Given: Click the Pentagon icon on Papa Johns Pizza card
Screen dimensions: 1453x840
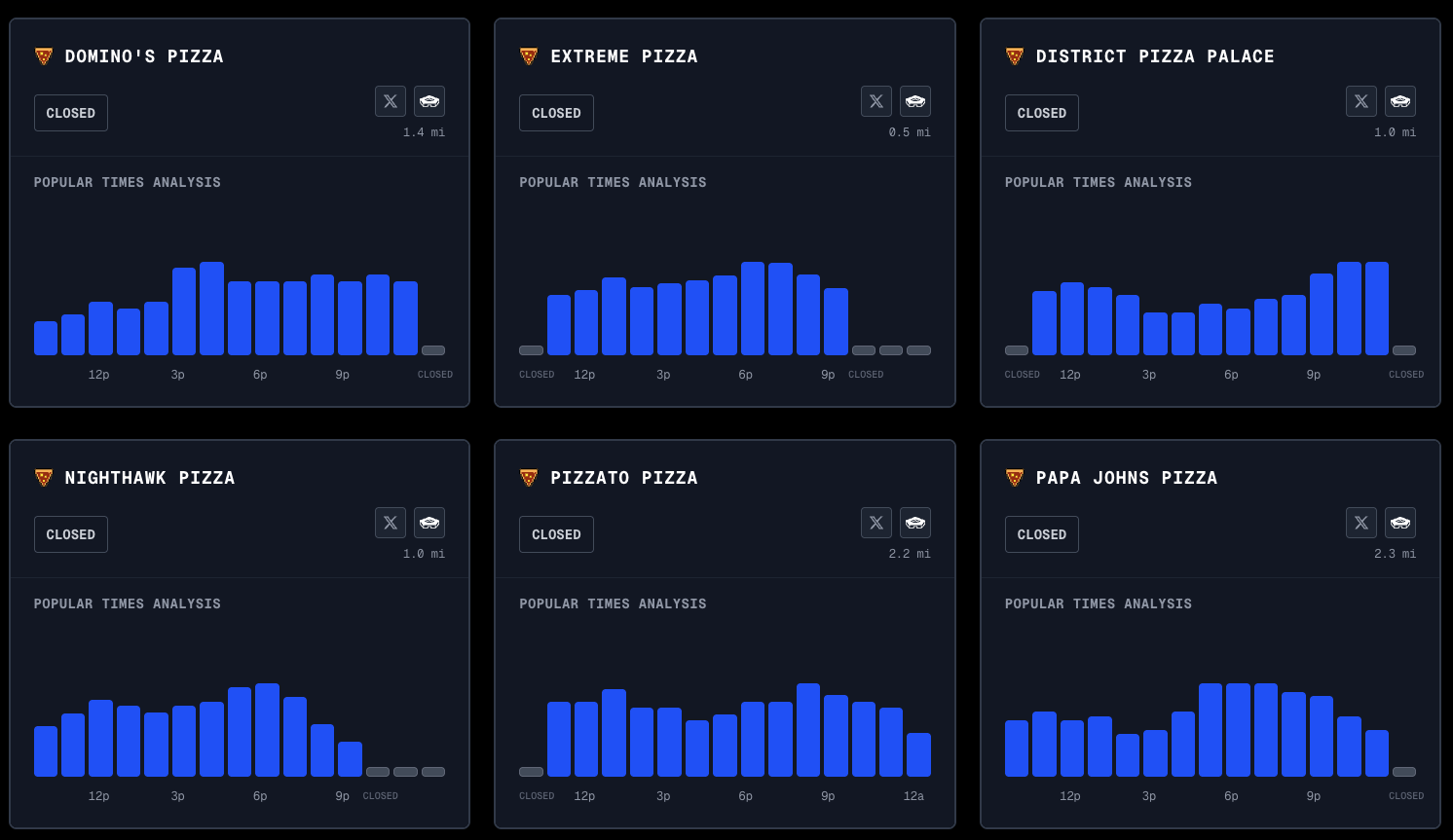Looking at the screenshot, I should (x=1400, y=523).
